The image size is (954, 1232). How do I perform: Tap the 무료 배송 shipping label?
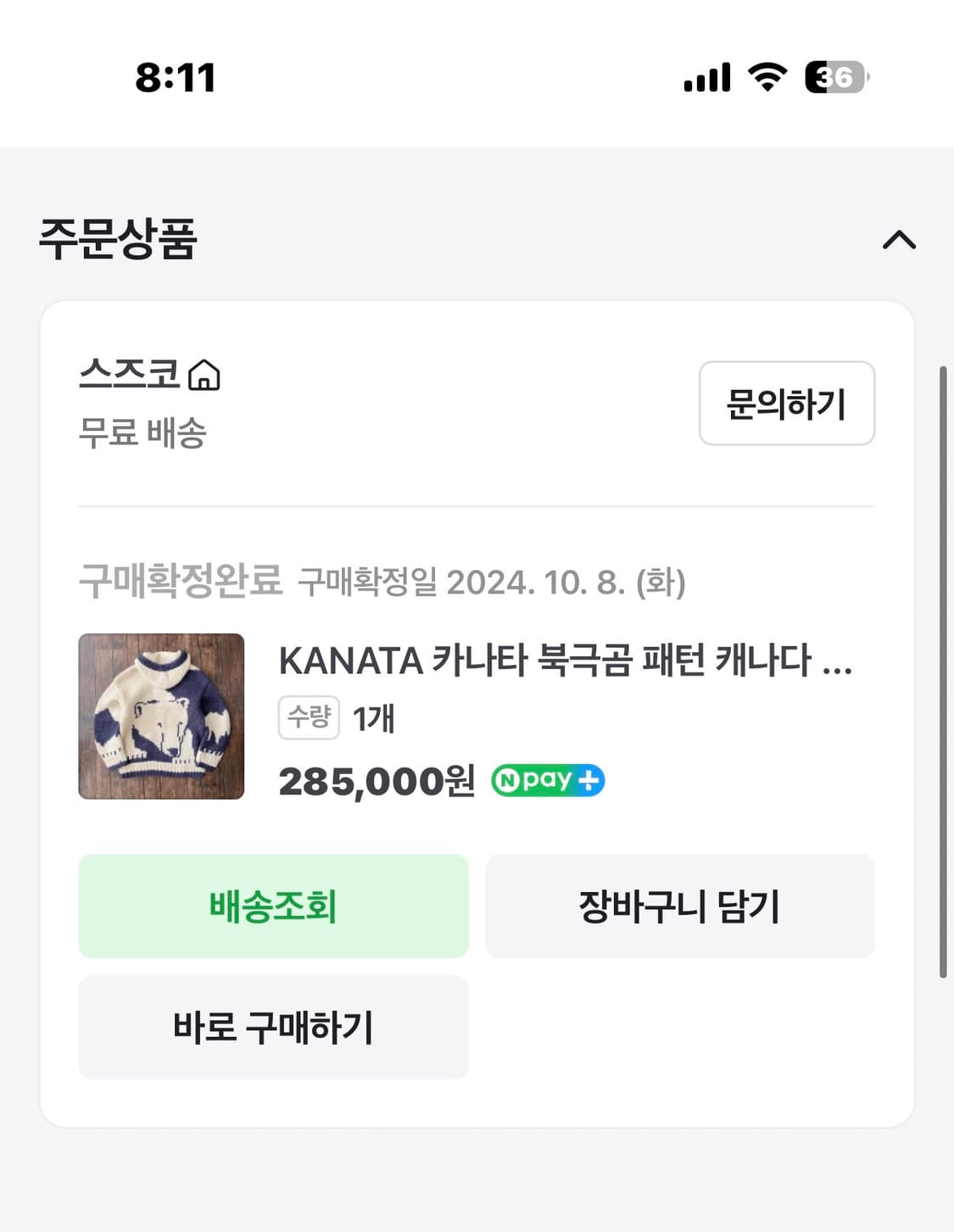coord(142,432)
